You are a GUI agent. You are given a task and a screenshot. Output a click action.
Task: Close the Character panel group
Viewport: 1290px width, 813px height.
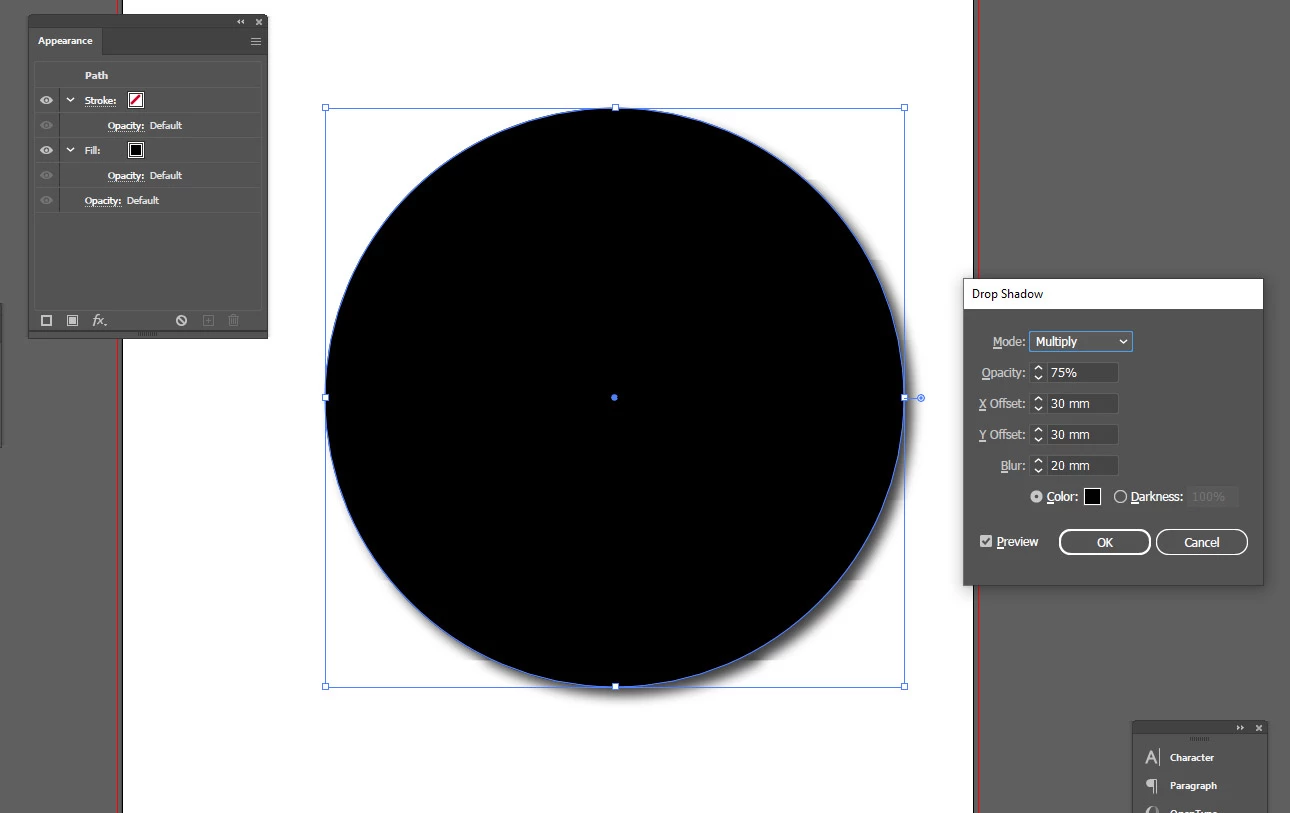(x=1259, y=728)
